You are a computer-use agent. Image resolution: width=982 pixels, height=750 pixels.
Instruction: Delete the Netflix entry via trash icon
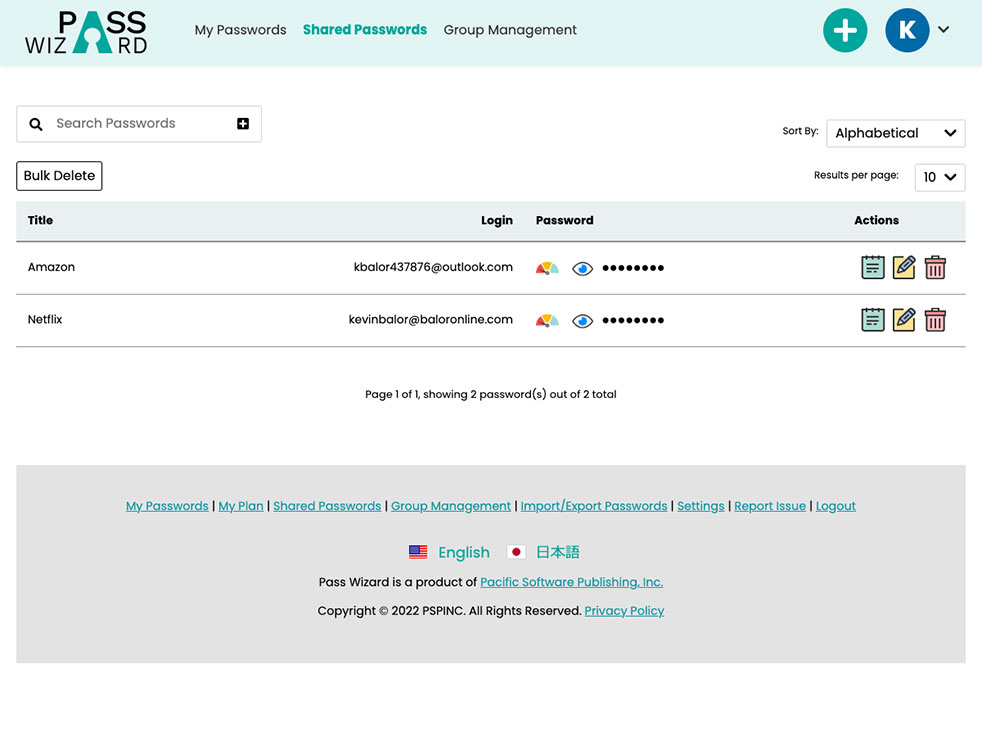pyautogui.click(x=935, y=320)
